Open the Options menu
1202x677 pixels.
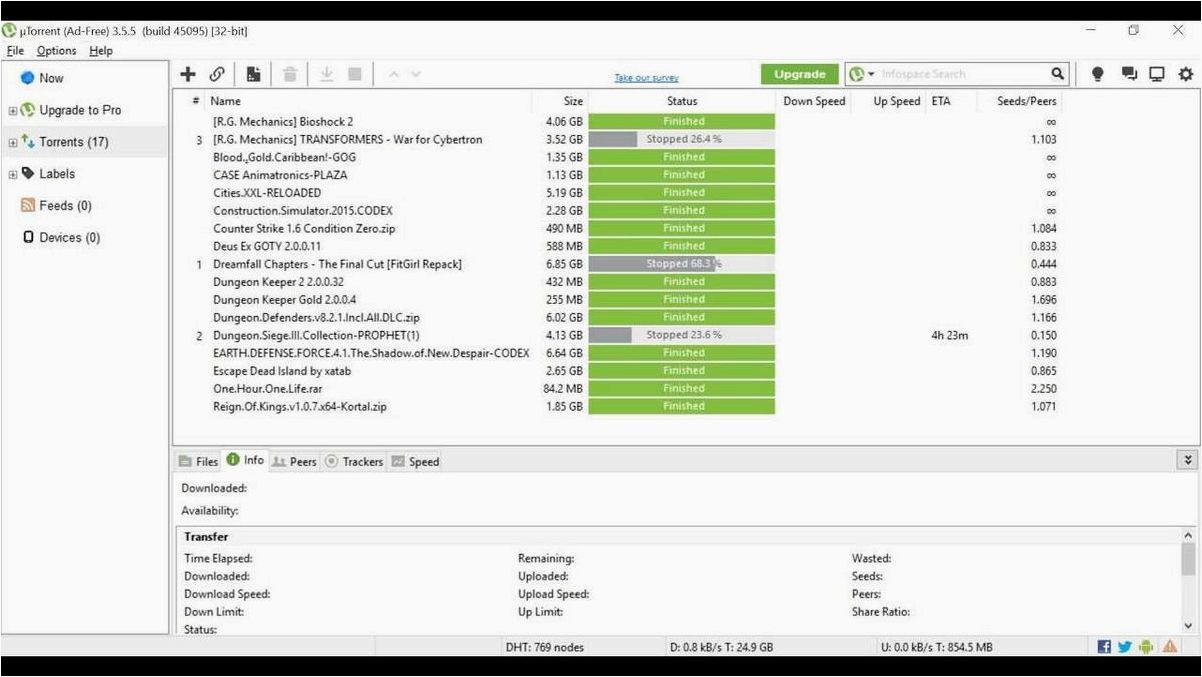56,51
